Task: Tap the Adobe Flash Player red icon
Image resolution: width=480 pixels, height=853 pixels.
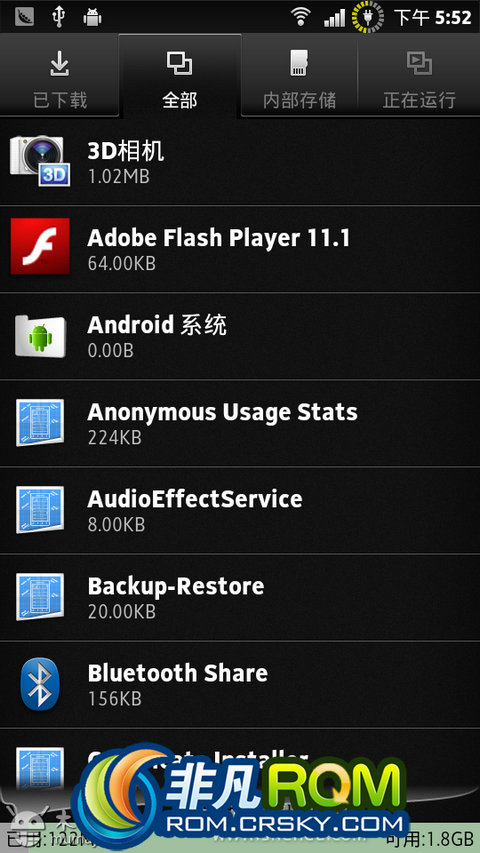Action: [x=40, y=246]
